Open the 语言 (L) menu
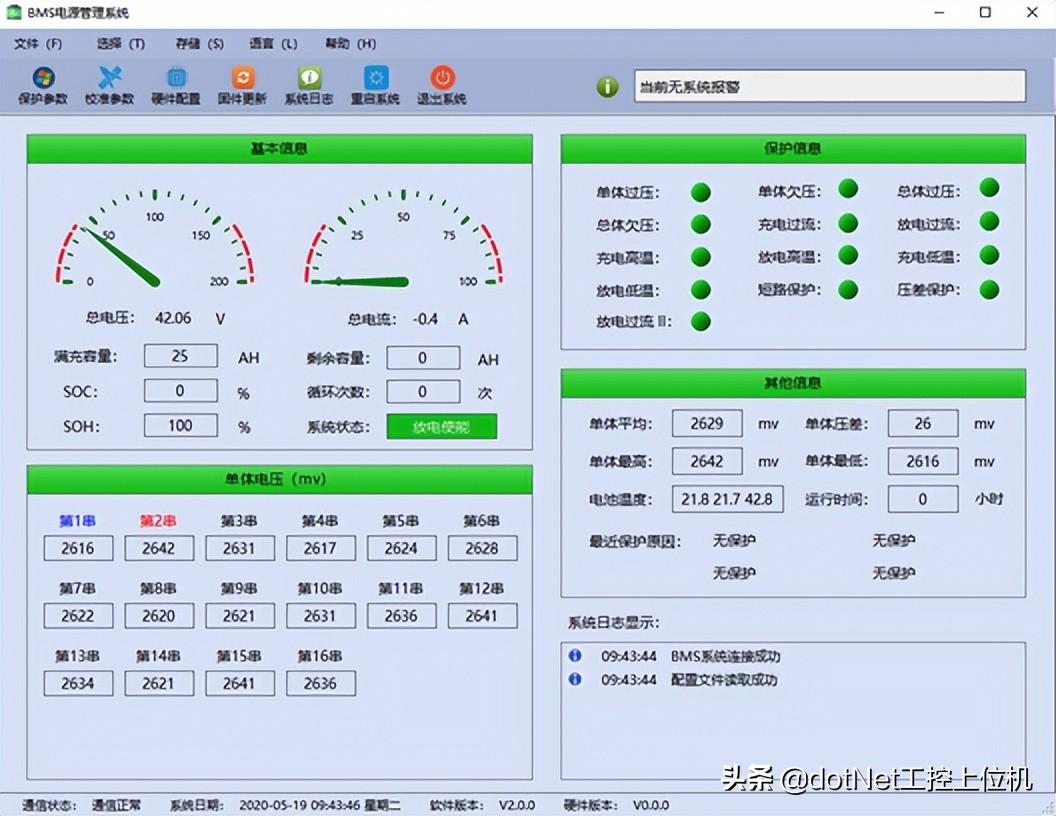 pyautogui.click(x=273, y=44)
